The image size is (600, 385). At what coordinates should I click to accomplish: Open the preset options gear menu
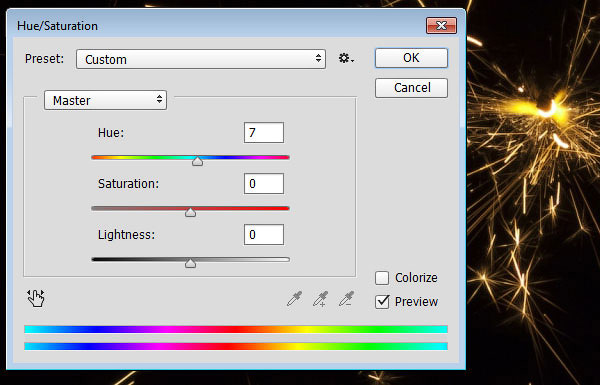click(x=346, y=59)
